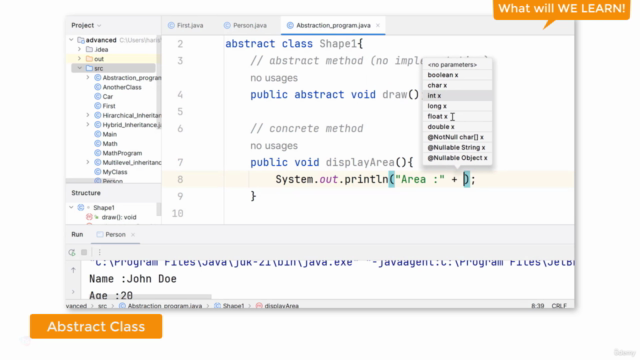Click line 8 println code line
The width and height of the screenshot is (640, 360).
(x=375, y=180)
